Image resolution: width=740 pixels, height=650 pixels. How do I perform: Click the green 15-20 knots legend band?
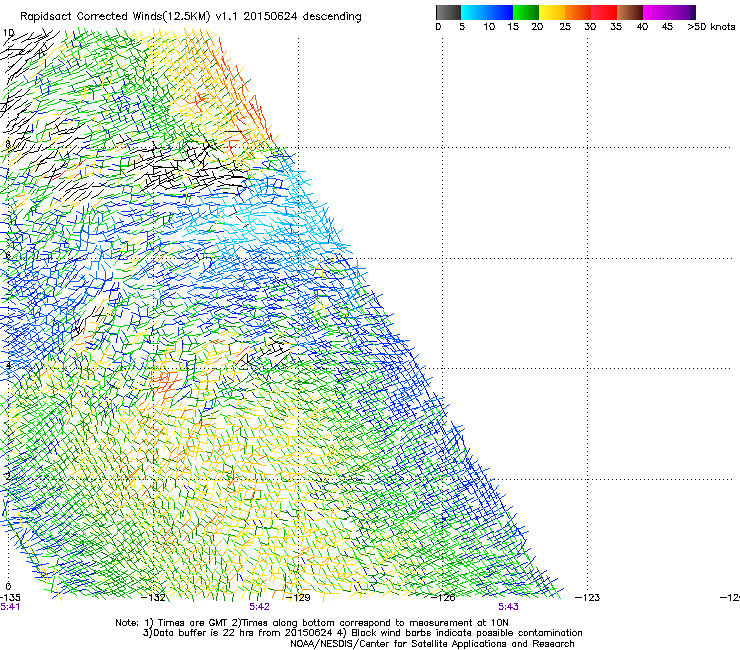coord(526,12)
